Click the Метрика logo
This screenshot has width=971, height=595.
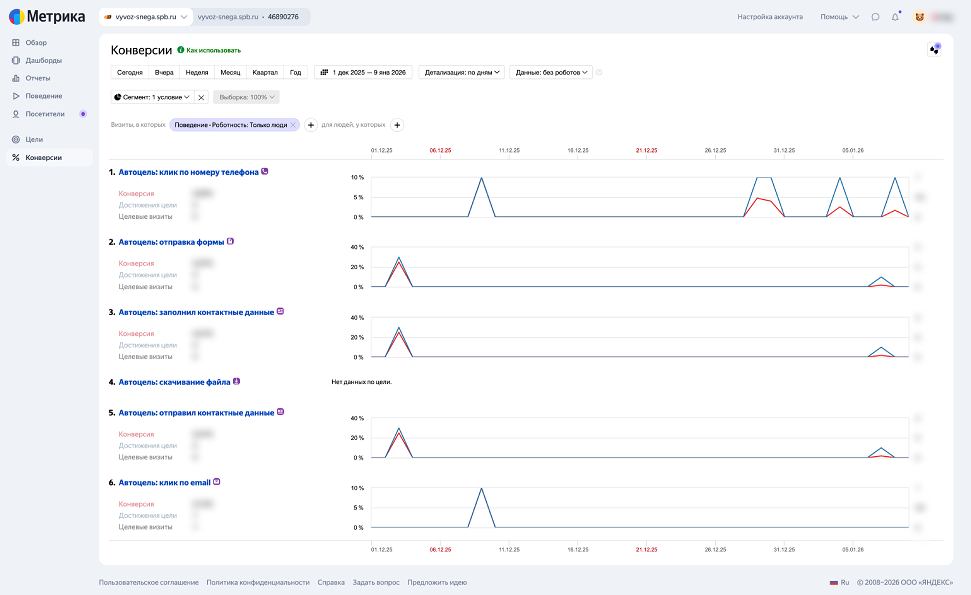47,16
